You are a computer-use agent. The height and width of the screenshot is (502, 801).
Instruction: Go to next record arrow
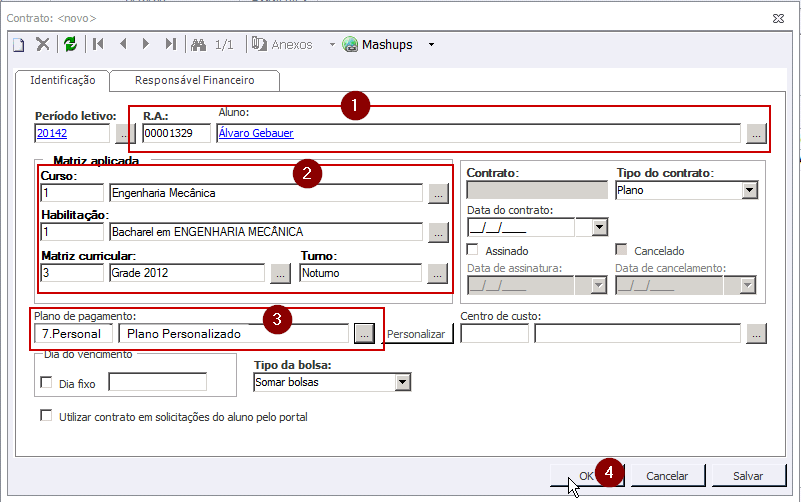(x=146, y=44)
